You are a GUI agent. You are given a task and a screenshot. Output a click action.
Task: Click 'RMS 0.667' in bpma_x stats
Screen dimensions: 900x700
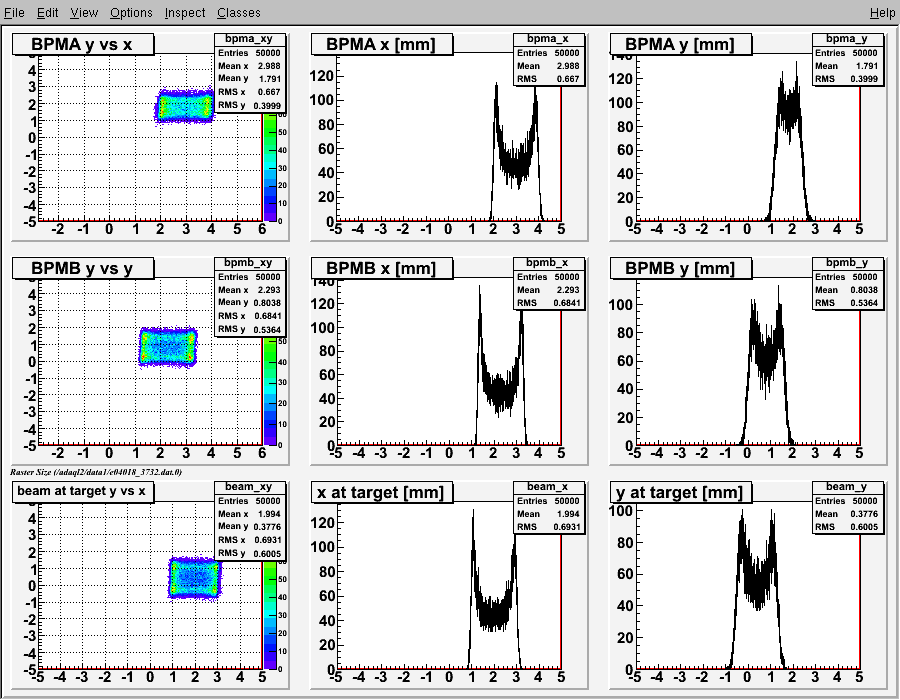(x=548, y=79)
